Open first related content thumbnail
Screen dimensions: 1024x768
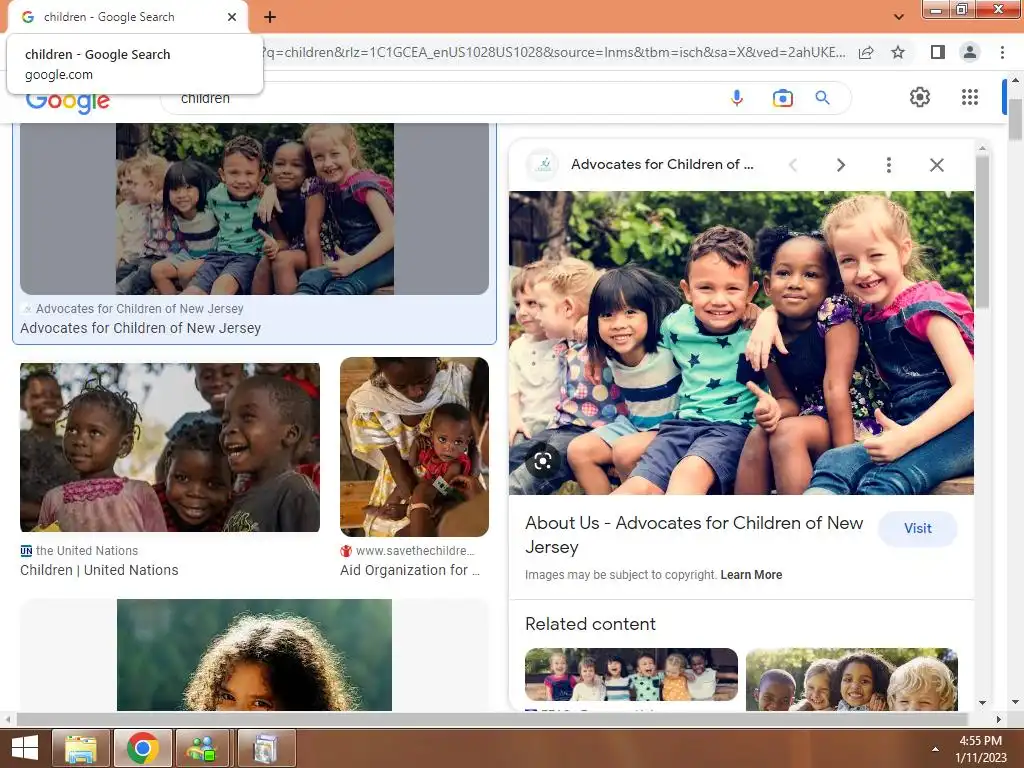(632, 675)
